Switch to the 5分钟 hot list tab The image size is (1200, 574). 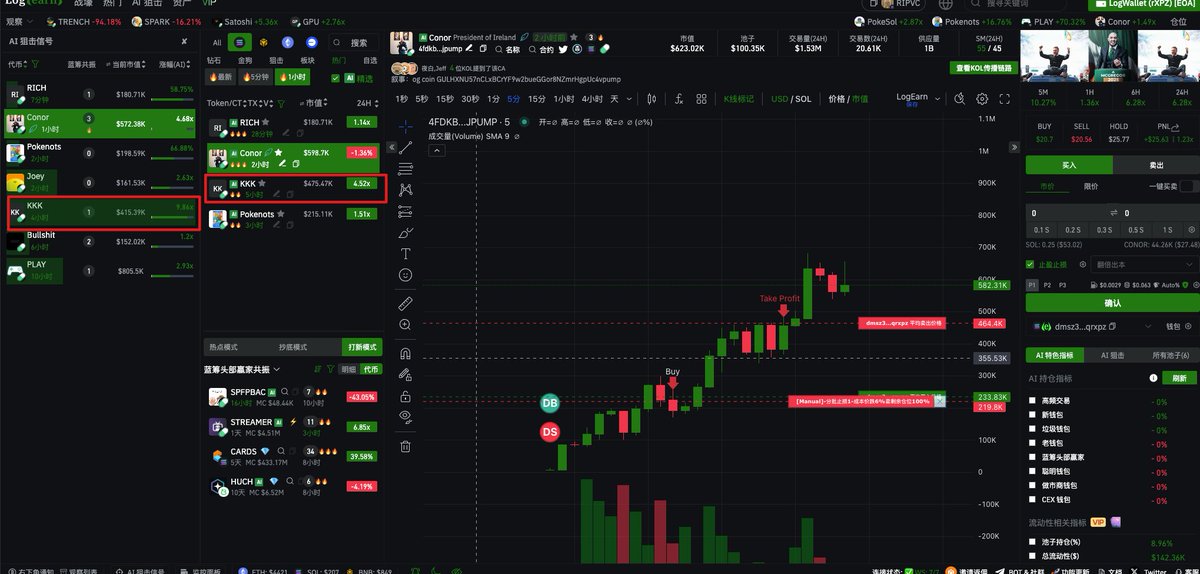[258, 78]
